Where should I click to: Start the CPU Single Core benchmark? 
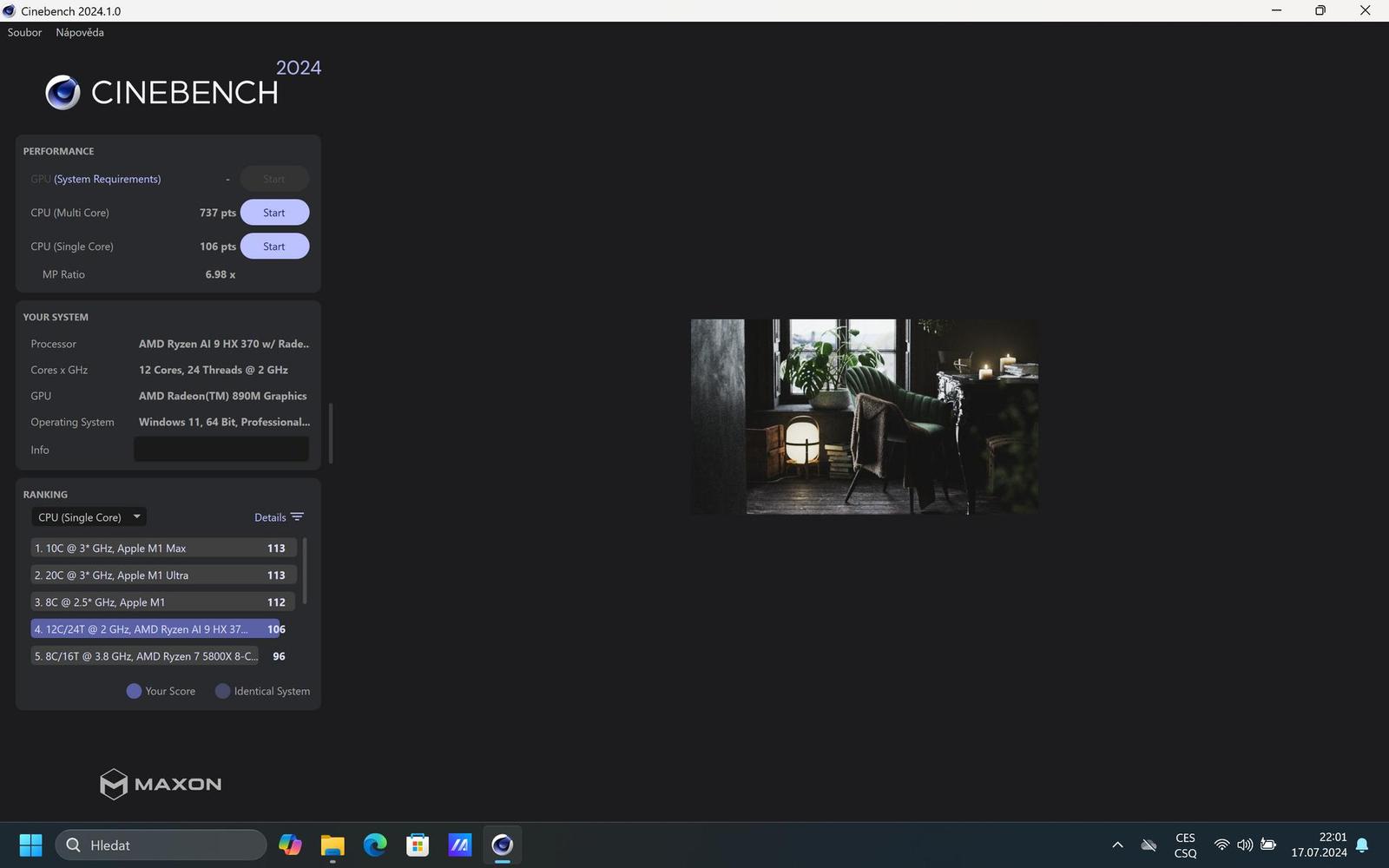pyautogui.click(x=274, y=247)
